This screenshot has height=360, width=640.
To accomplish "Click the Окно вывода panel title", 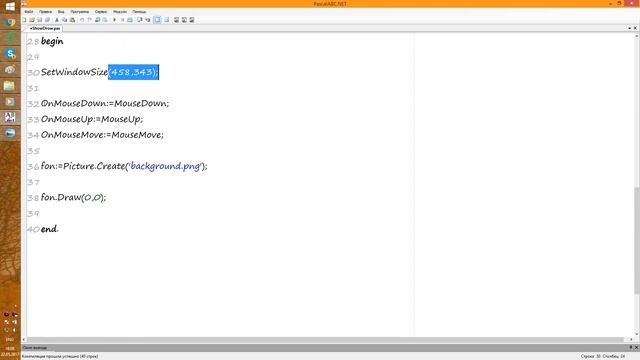I will [x=35, y=348].
